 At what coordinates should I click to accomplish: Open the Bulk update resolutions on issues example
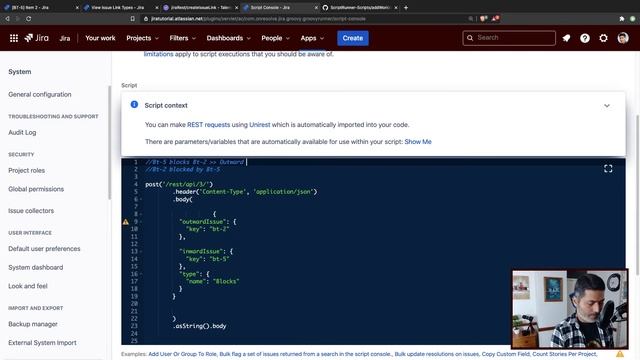(x=437, y=354)
